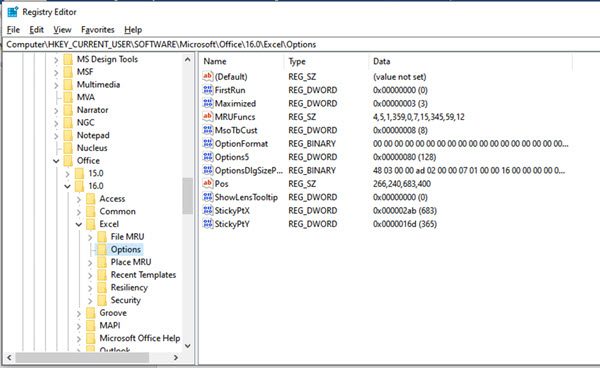Click the Notepad folder icon

(68, 135)
